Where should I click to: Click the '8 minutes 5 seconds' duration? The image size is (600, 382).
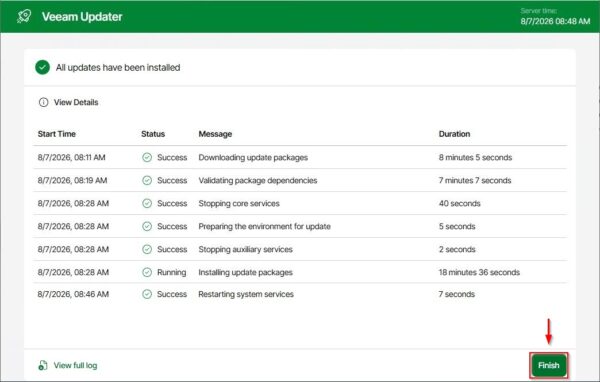pyautogui.click(x=475, y=157)
